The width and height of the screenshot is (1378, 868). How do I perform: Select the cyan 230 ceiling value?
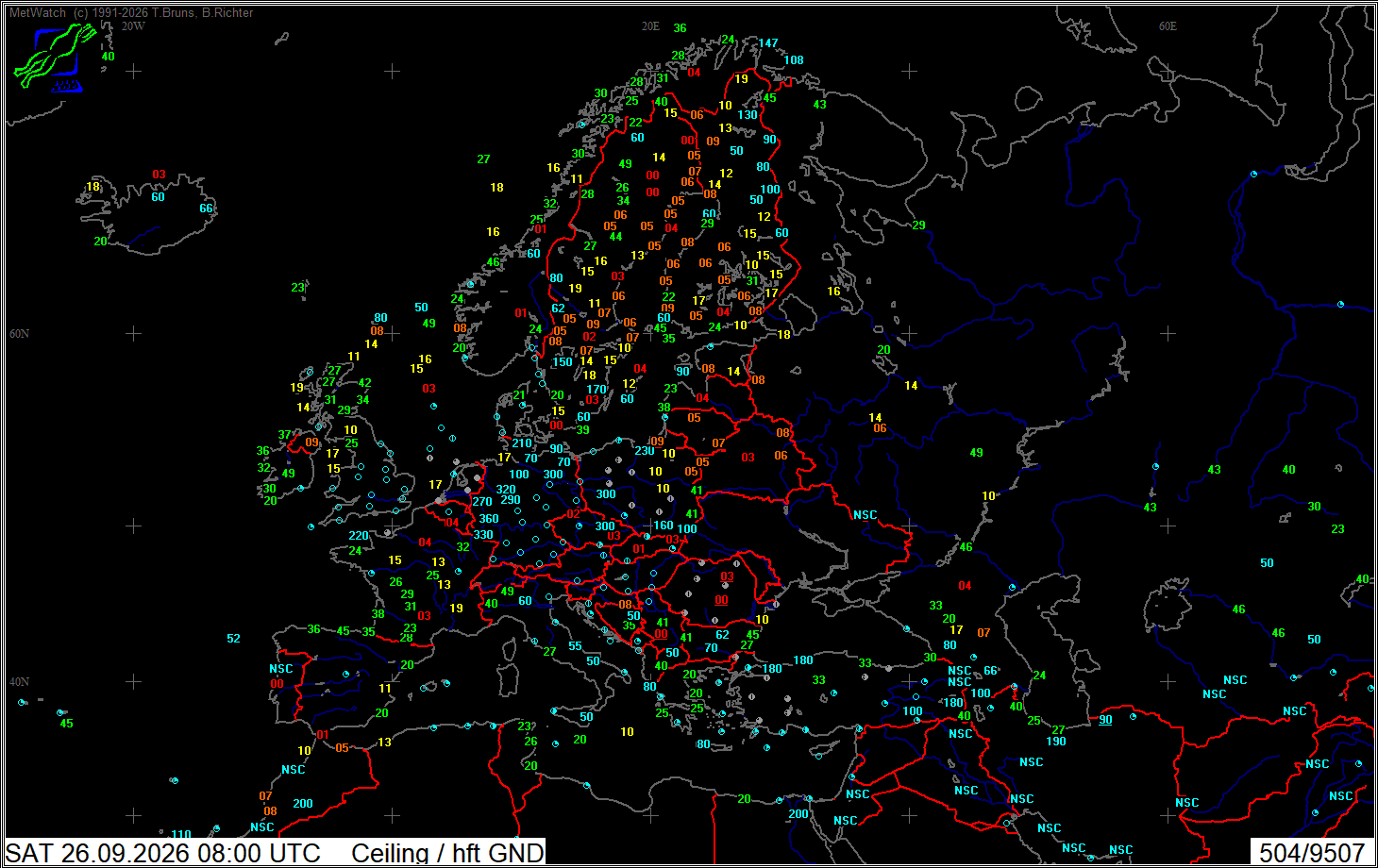[x=645, y=451]
